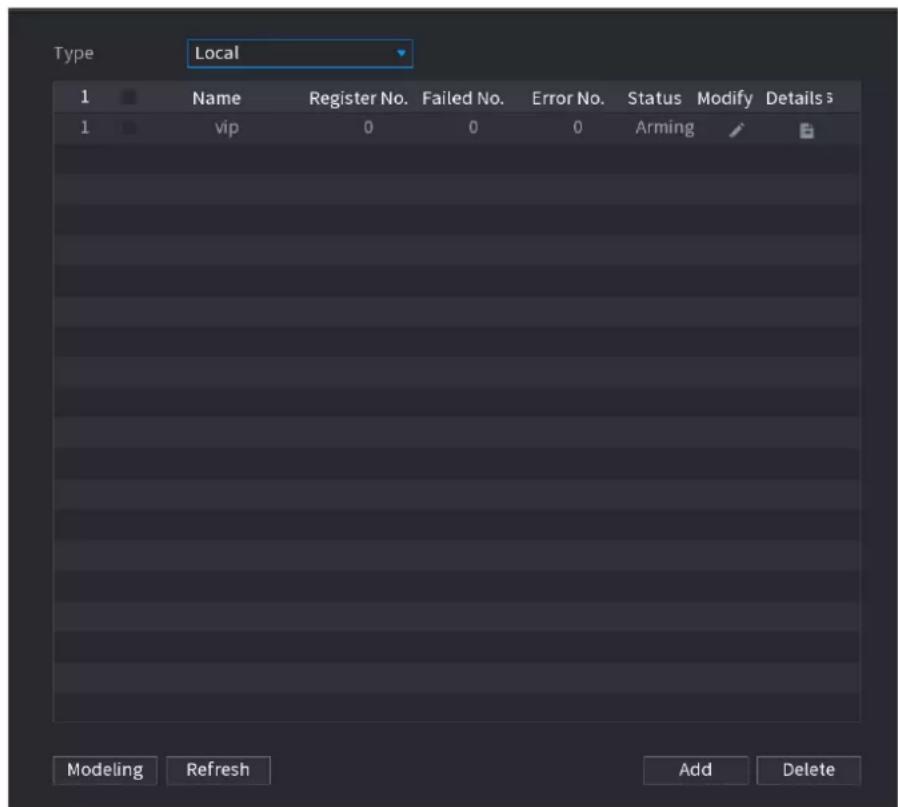Click the Delete button
The height and width of the screenshot is (807, 898).
(808, 770)
